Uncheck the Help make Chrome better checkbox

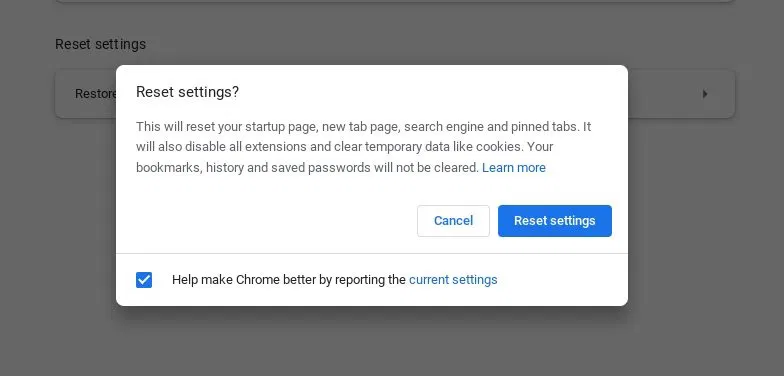(x=144, y=280)
